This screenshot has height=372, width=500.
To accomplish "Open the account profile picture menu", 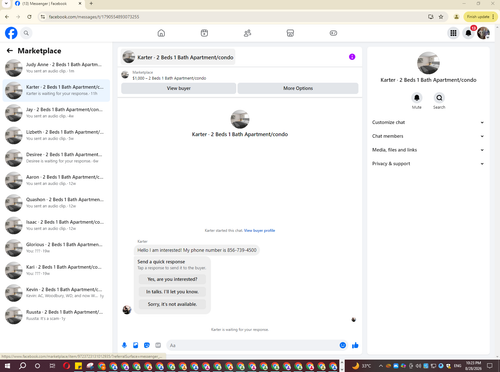I will 483,33.
